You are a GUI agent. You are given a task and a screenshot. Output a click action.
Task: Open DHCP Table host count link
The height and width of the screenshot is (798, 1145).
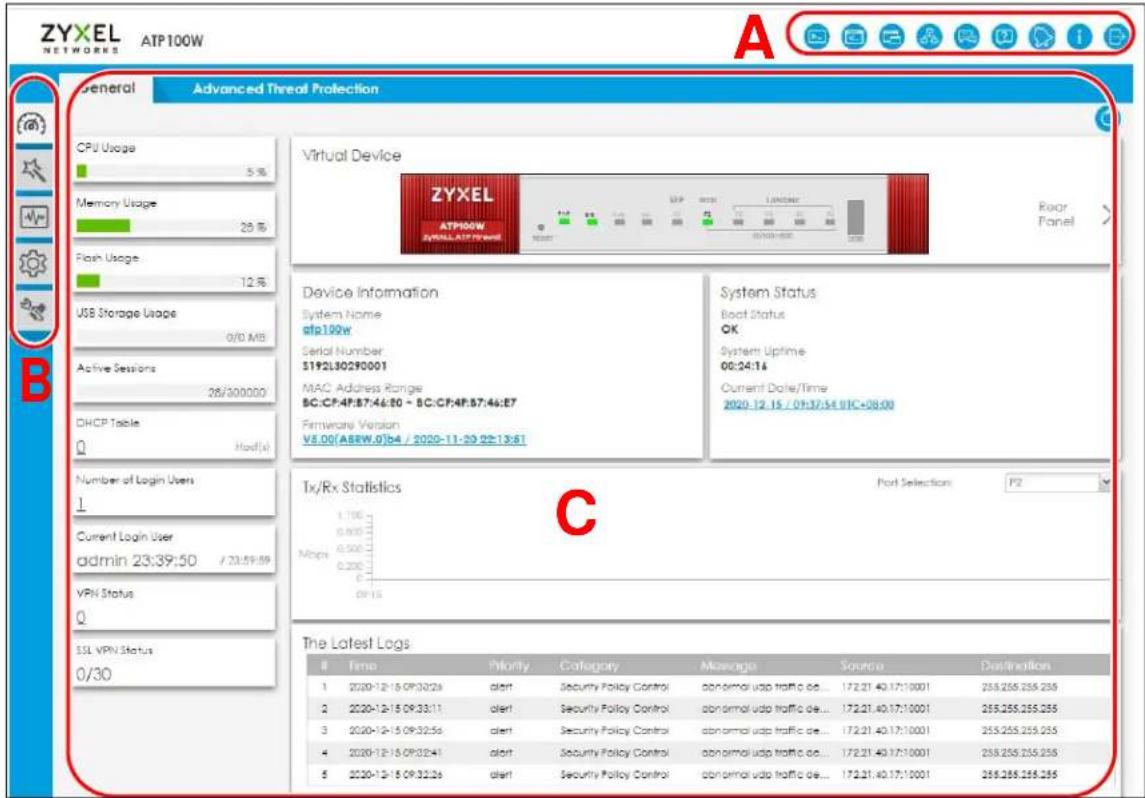coord(81,448)
